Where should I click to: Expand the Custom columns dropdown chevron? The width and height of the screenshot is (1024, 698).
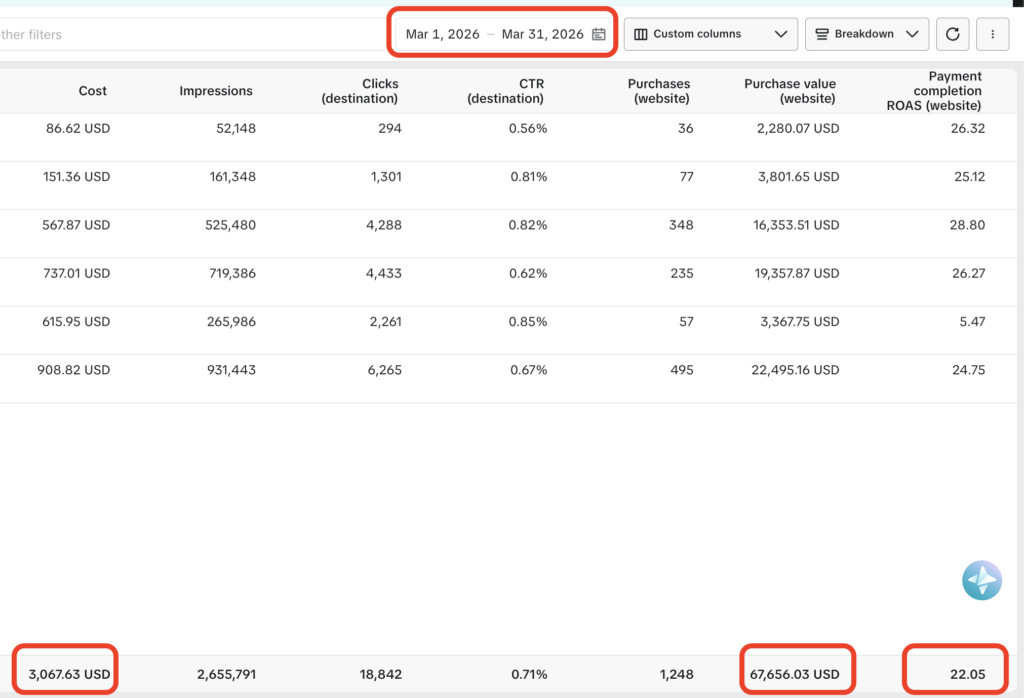click(781, 34)
